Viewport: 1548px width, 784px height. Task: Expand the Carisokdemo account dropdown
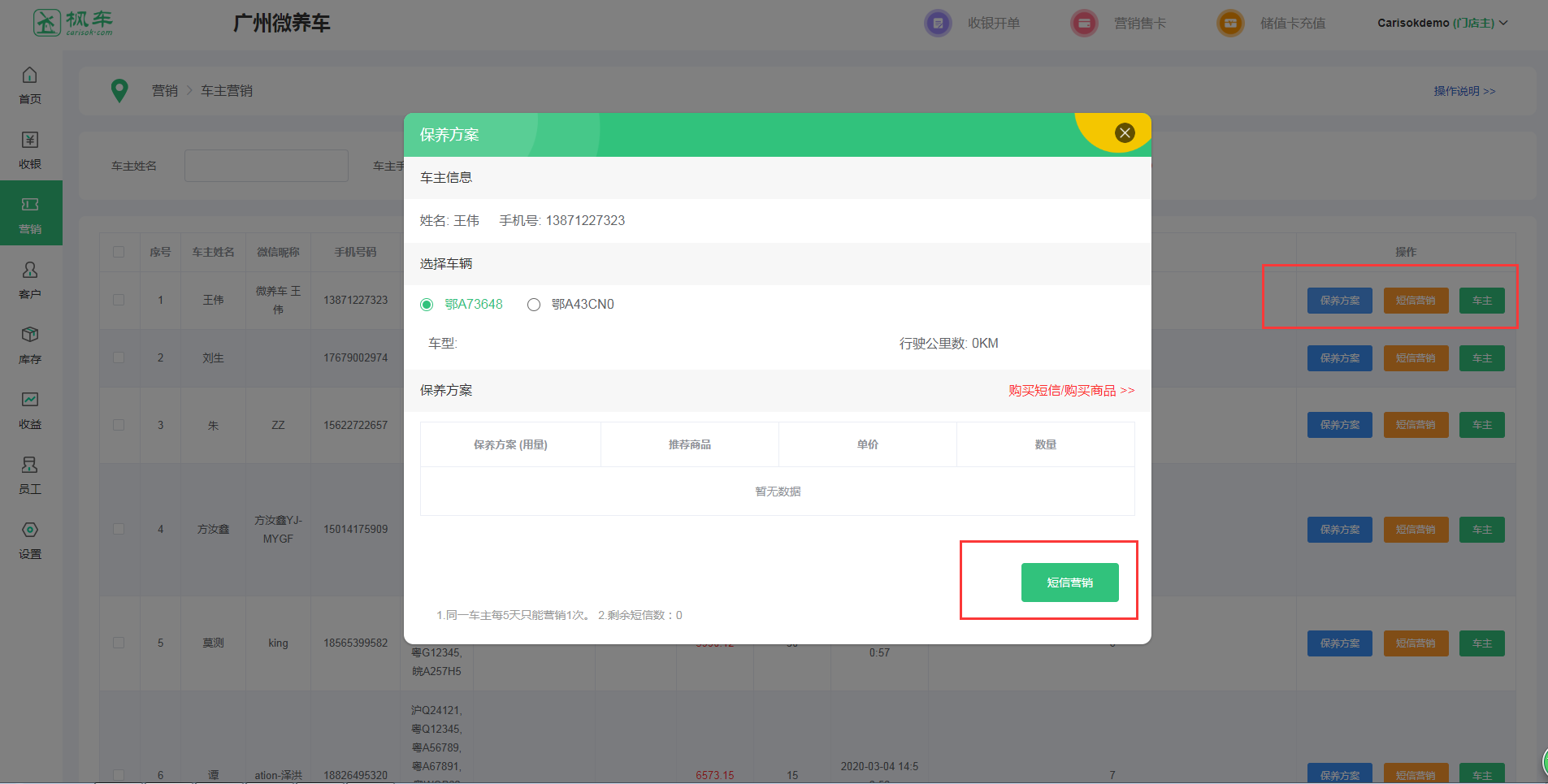1442,23
